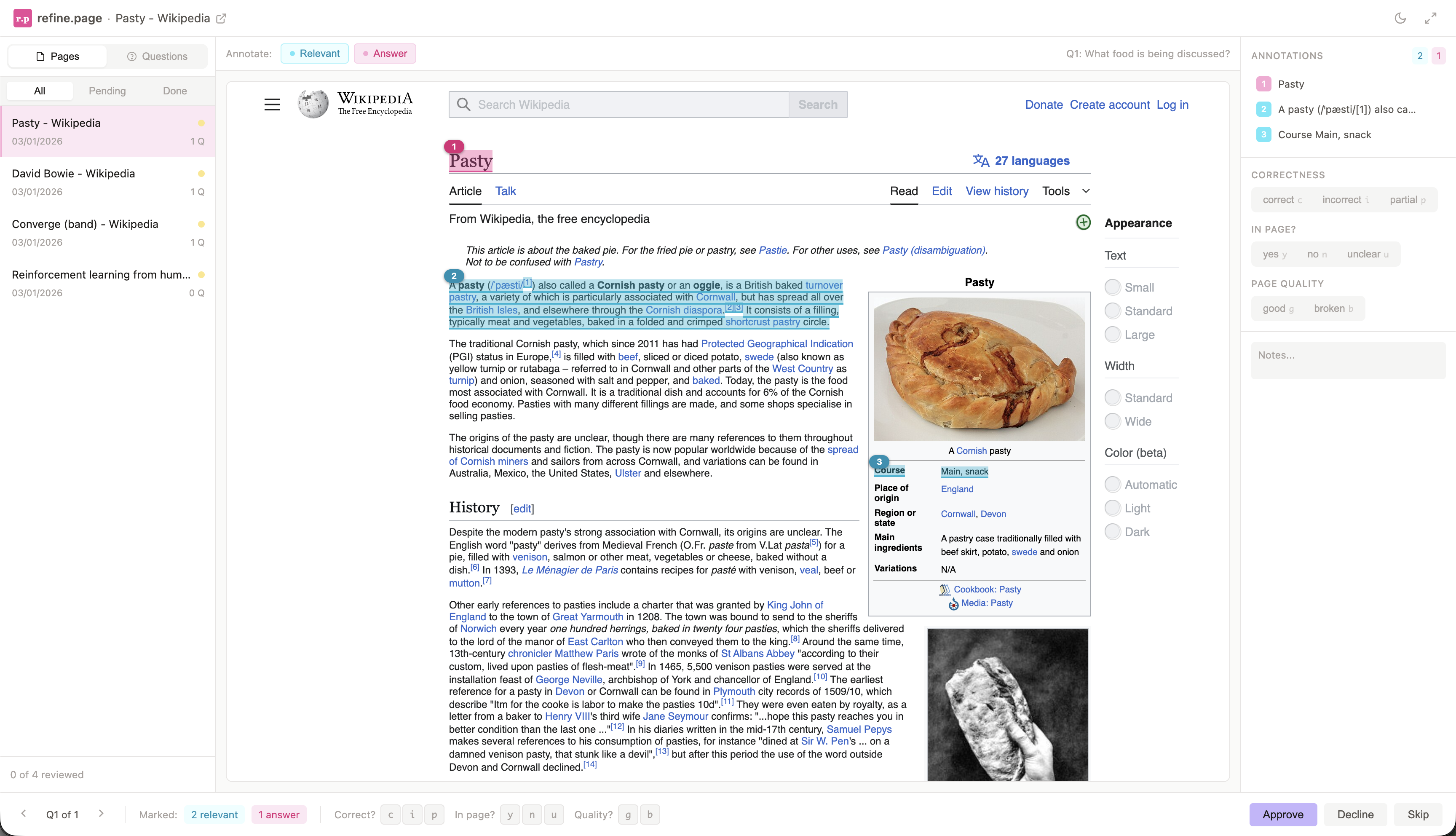The height and width of the screenshot is (836, 1456).
Task: Open the Pending filter tab
Action: (x=107, y=90)
